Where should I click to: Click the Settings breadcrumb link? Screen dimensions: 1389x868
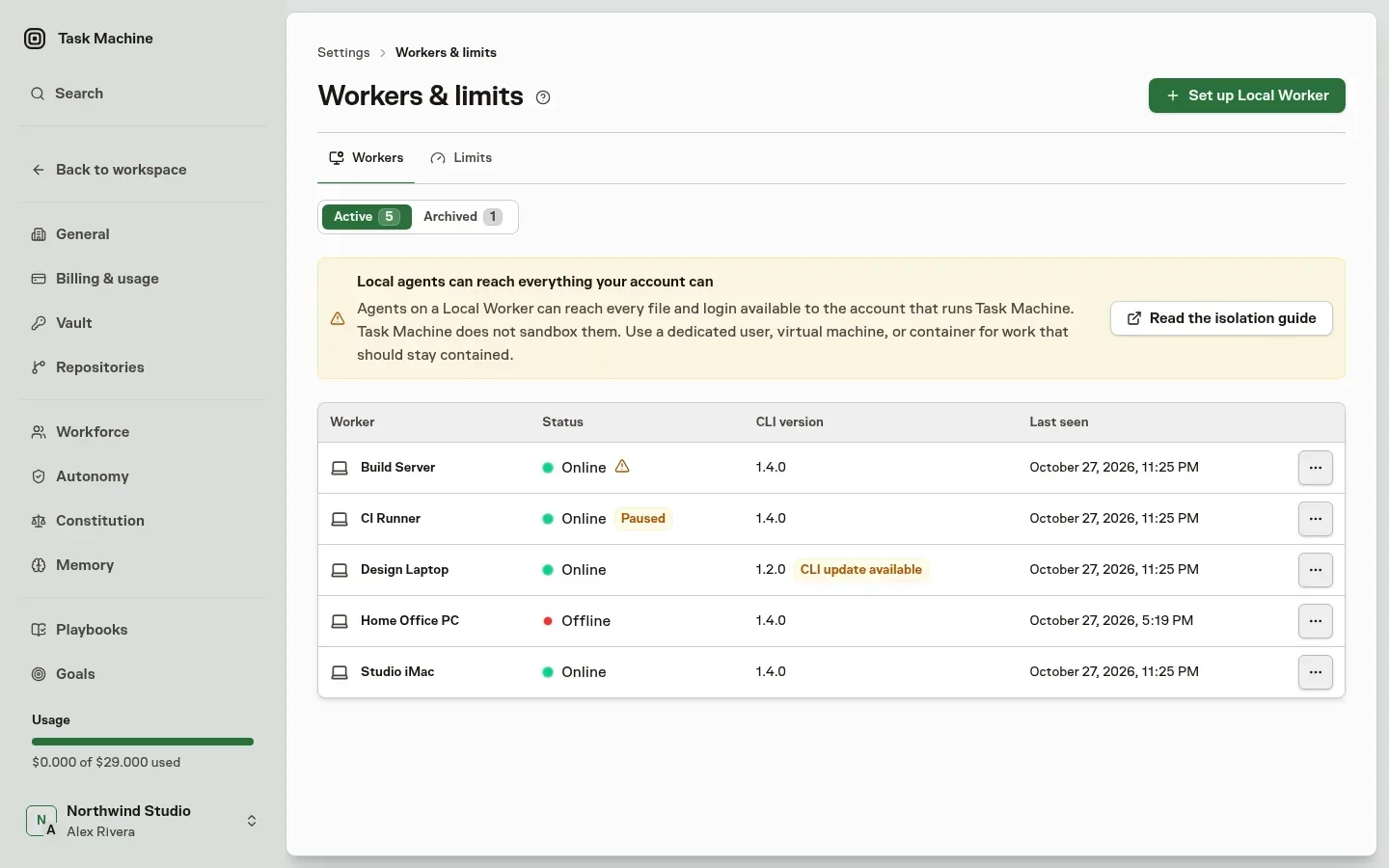click(343, 53)
